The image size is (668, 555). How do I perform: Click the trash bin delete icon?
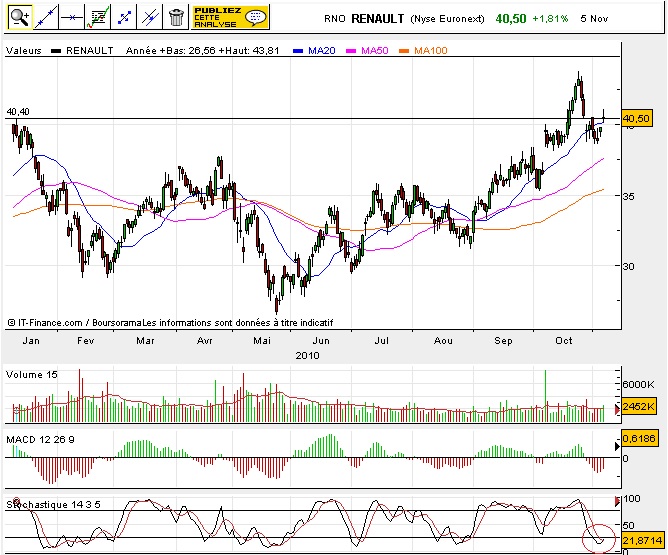click(x=176, y=17)
